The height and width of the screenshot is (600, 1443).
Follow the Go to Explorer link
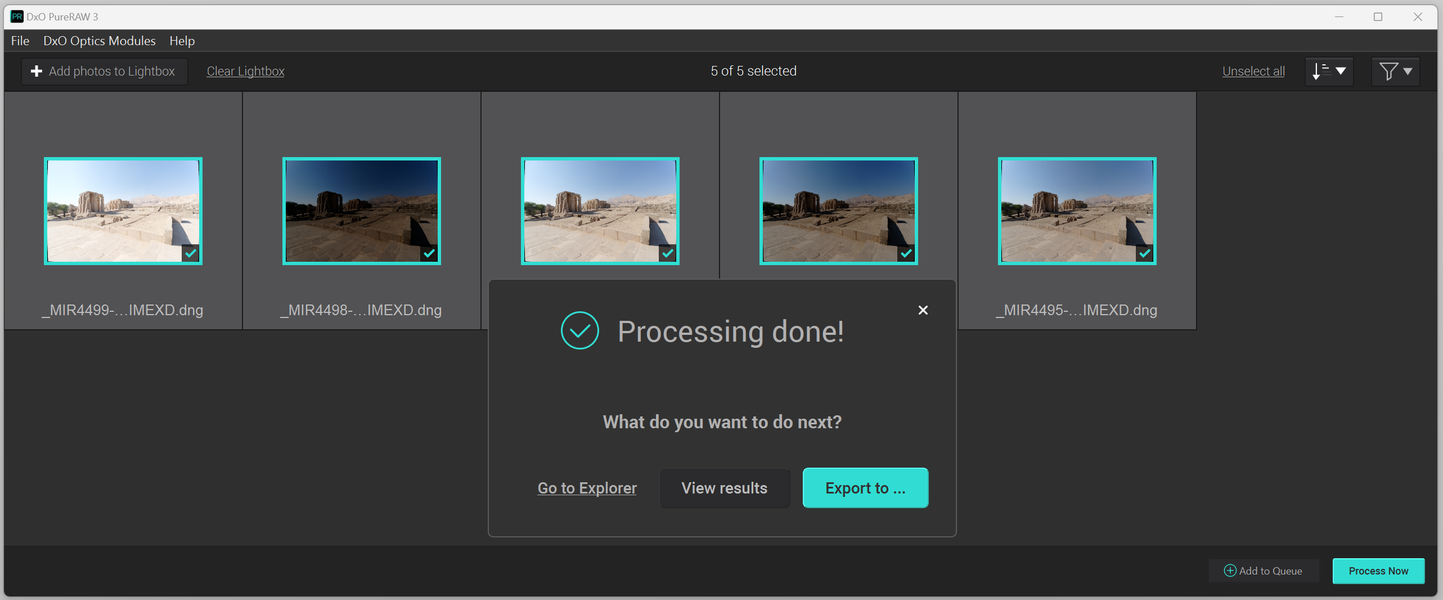587,488
